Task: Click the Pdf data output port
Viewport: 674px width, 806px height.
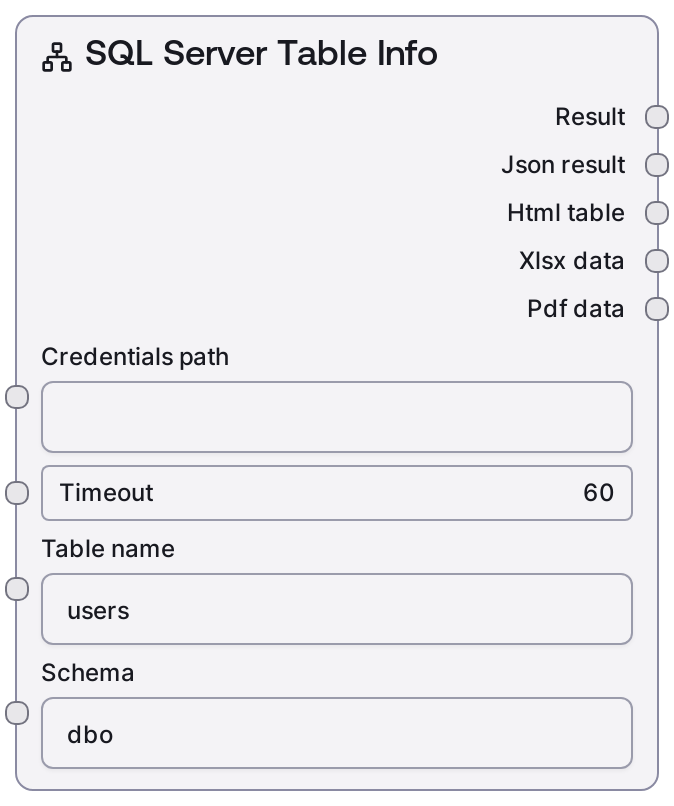Action: click(x=656, y=309)
